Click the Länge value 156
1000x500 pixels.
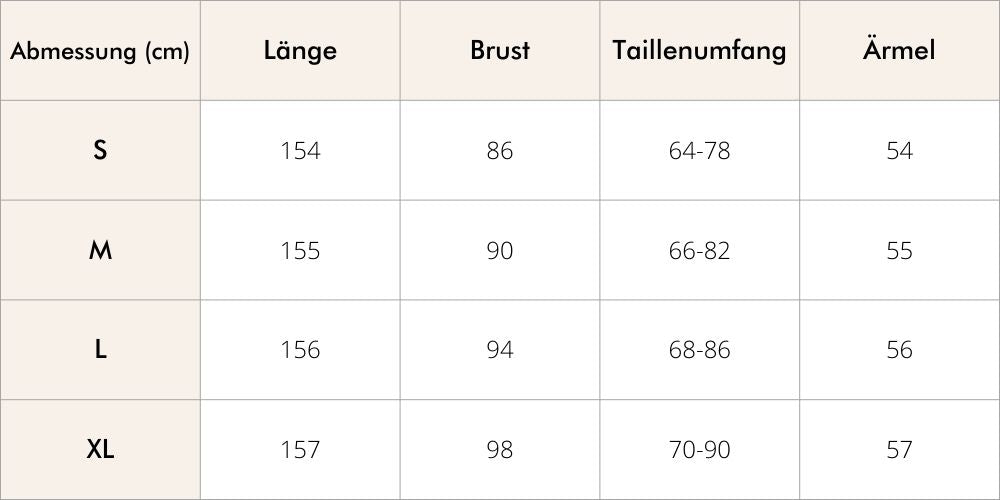click(x=300, y=350)
